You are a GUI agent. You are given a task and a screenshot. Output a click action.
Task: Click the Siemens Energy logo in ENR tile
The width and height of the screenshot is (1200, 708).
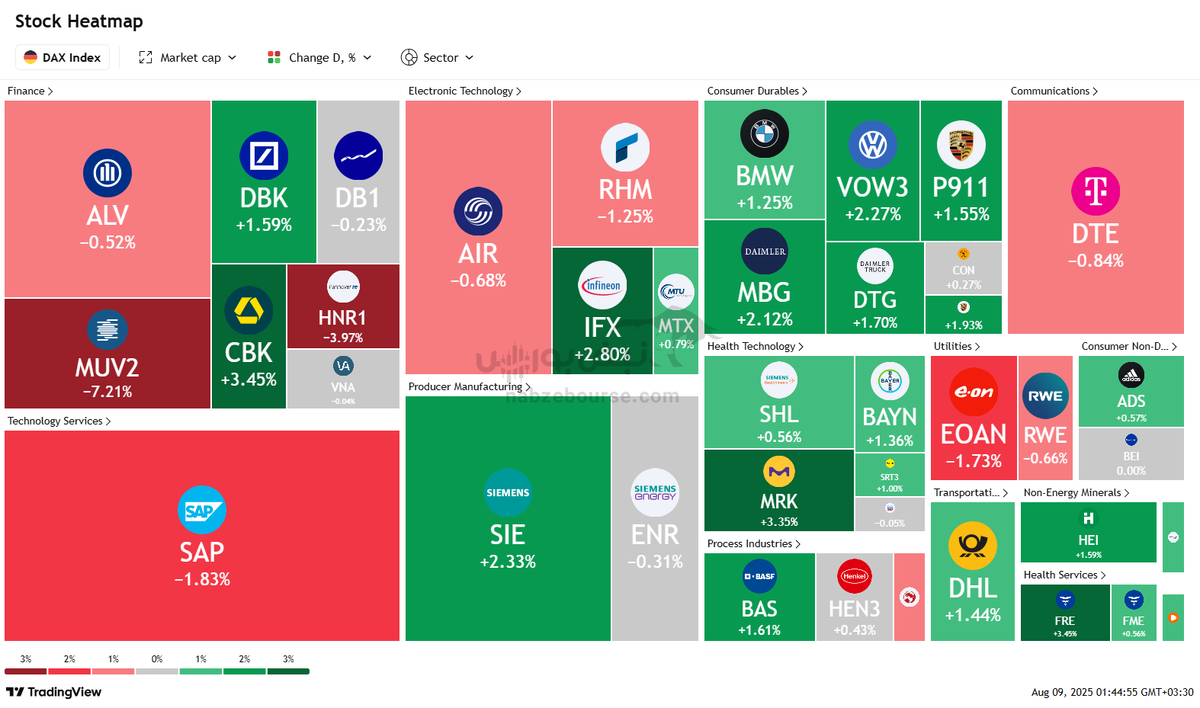click(655, 492)
